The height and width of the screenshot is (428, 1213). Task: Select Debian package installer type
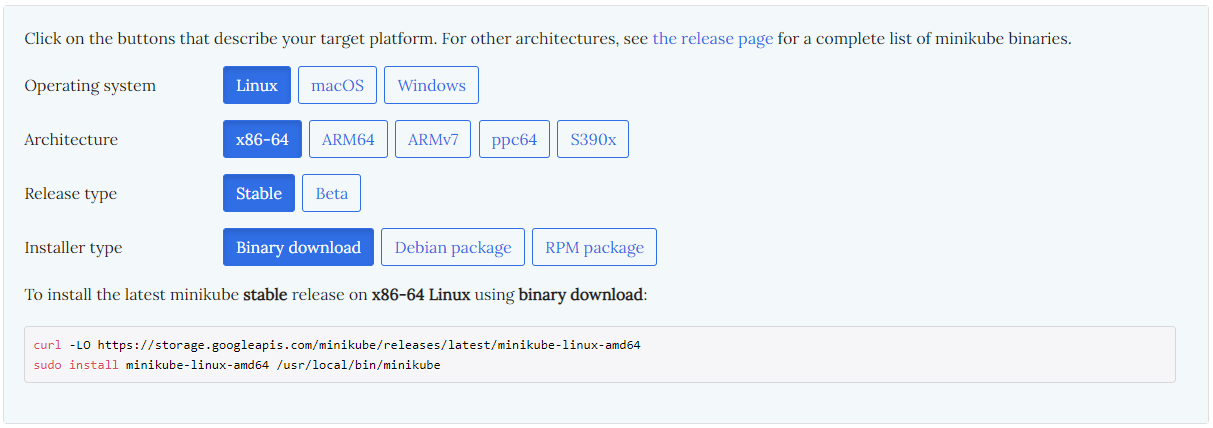click(x=453, y=247)
